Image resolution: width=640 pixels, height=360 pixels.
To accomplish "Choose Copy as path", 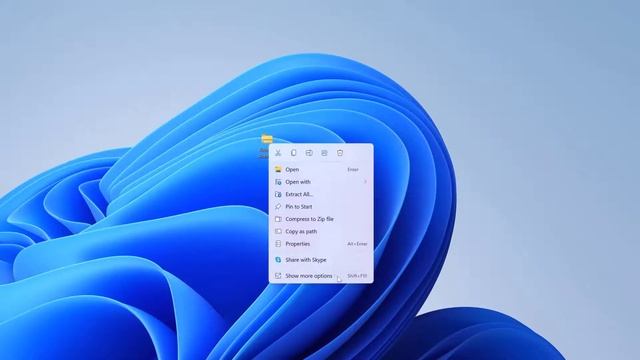I will coord(321,231).
